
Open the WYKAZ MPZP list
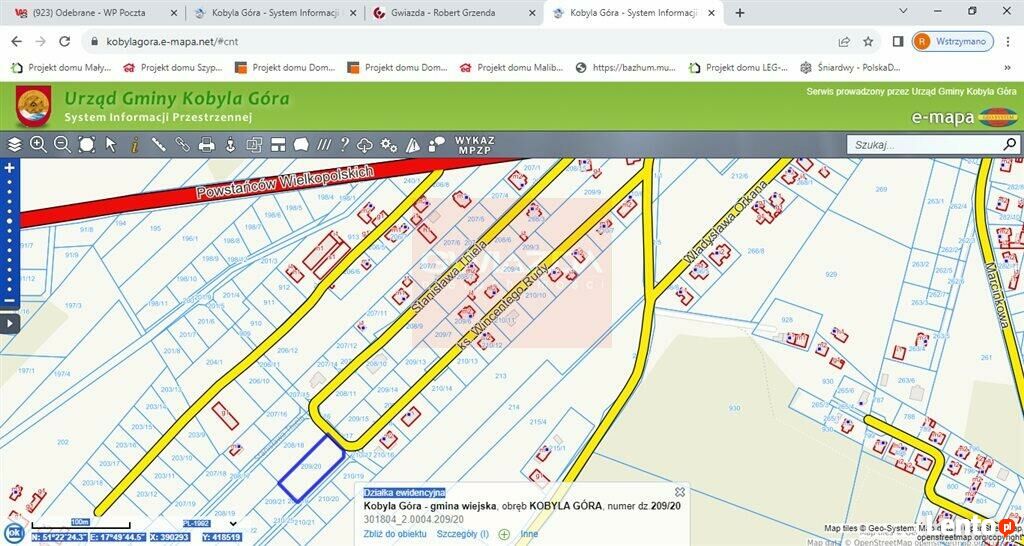(474, 144)
